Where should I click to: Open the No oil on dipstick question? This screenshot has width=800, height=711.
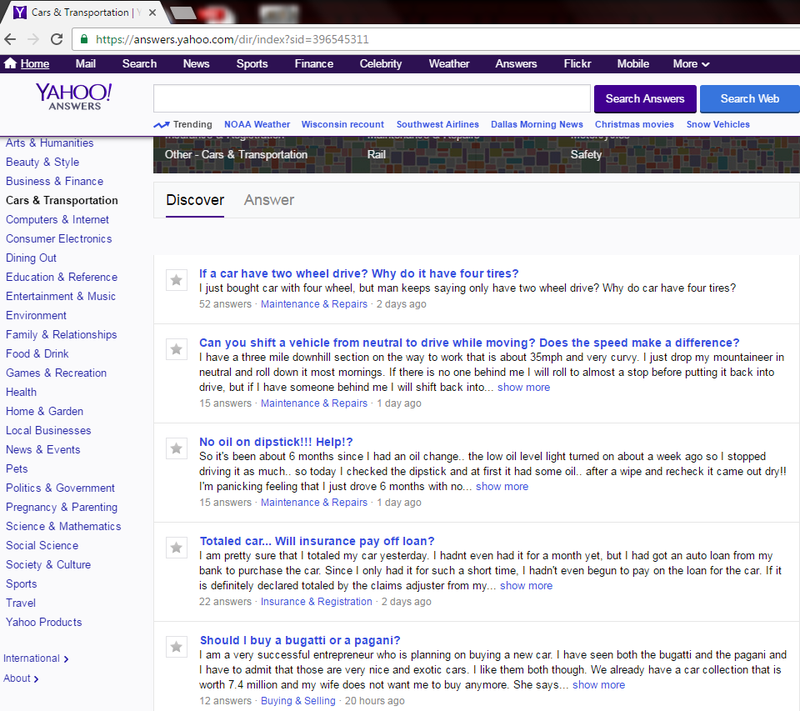click(276, 442)
